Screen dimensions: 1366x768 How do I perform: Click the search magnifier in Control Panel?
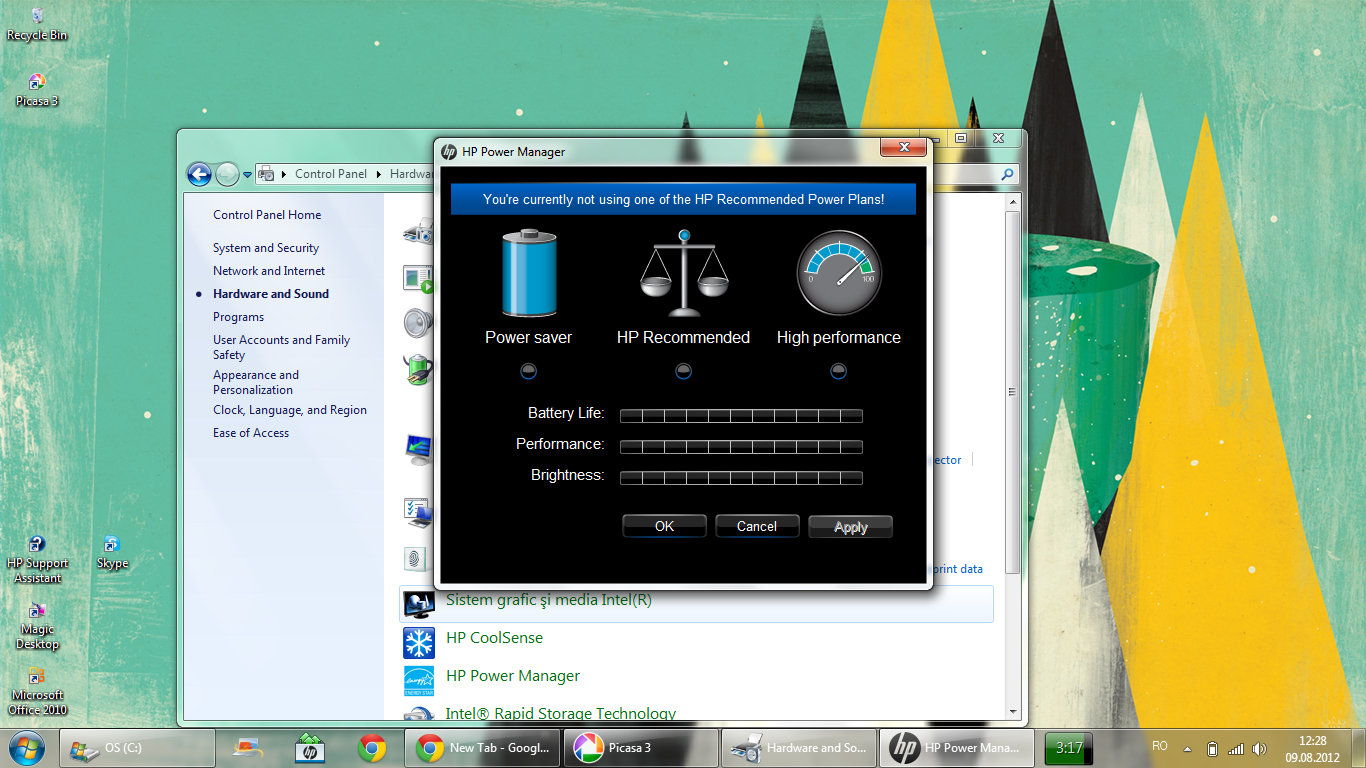click(x=1007, y=174)
